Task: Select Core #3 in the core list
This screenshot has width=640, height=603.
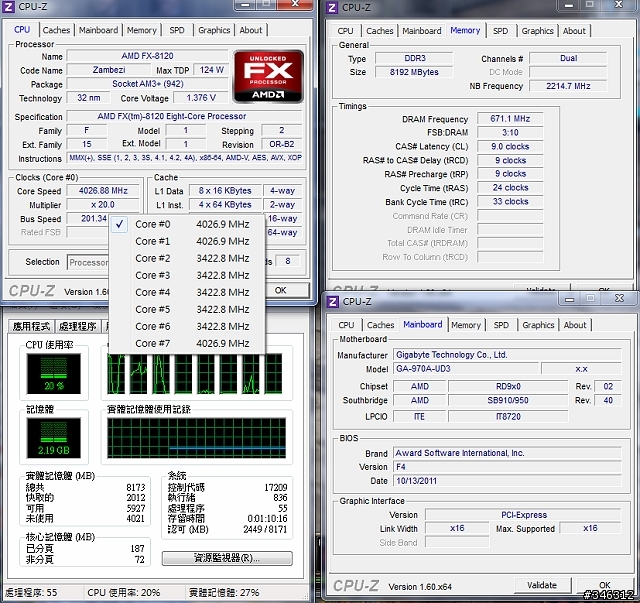Action: point(187,276)
